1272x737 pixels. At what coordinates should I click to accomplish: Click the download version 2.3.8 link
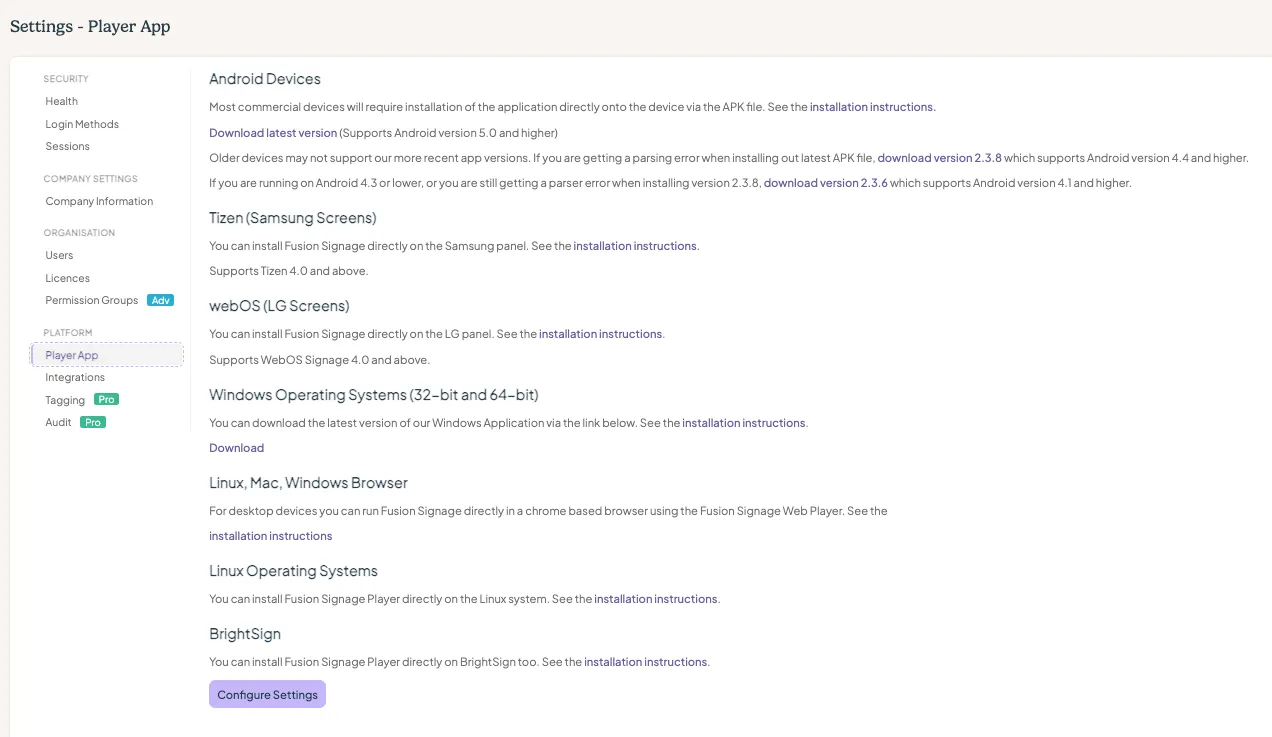click(x=939, y=158)
